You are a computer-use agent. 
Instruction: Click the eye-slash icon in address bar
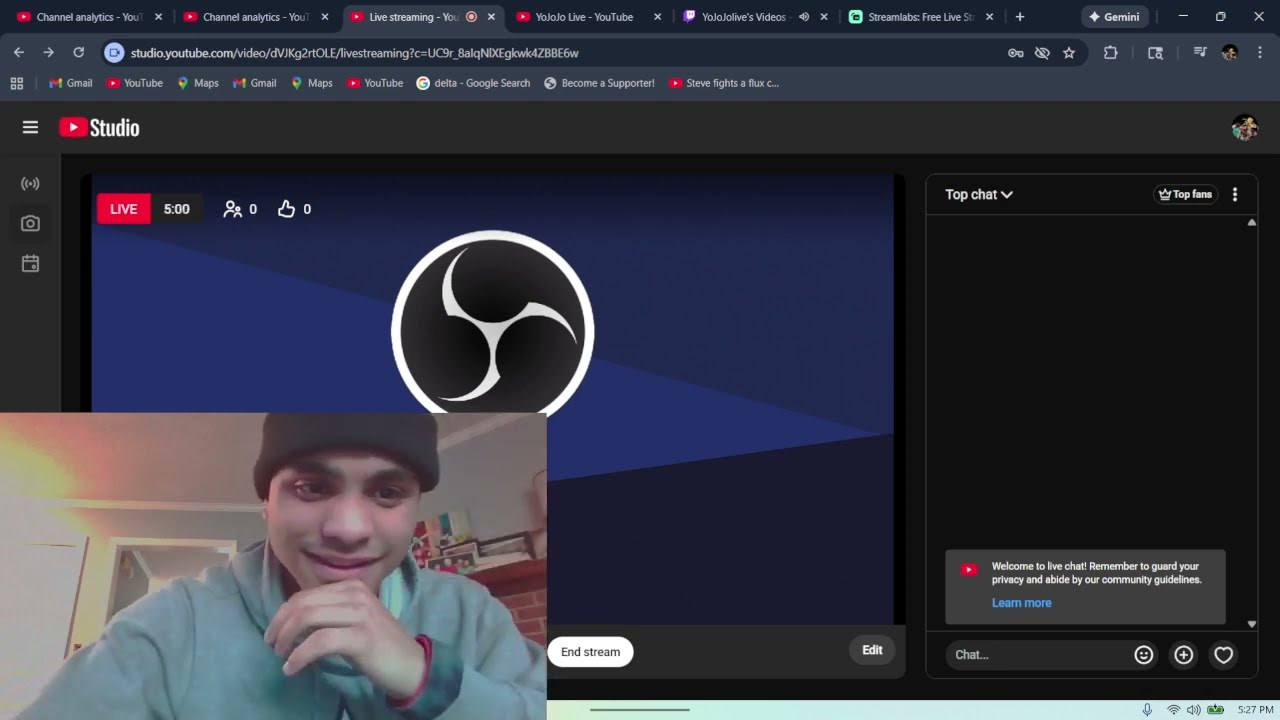pyautogui.click(x=1042, y=53)
